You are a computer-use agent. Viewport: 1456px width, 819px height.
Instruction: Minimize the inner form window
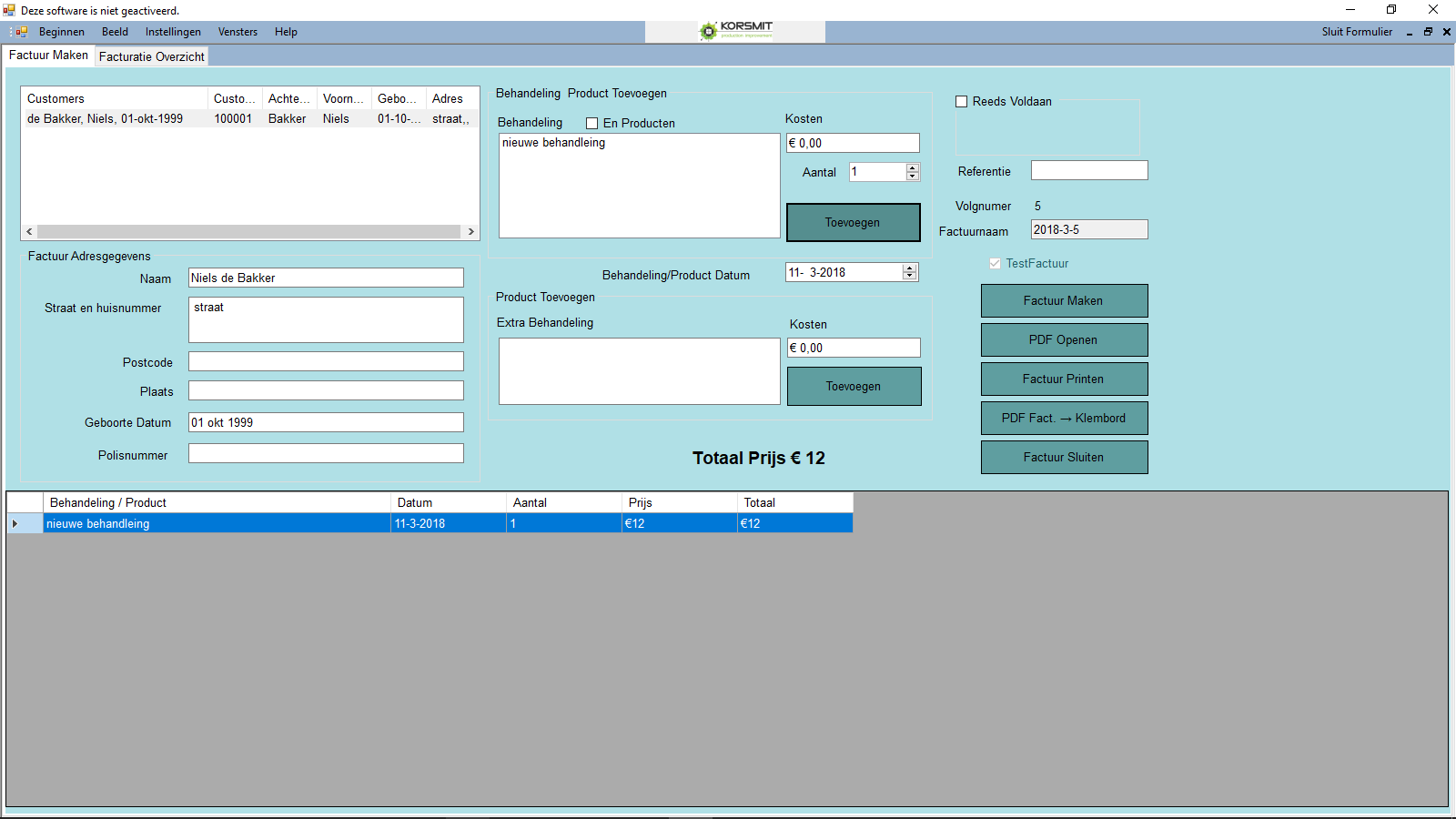[1410, 32]
